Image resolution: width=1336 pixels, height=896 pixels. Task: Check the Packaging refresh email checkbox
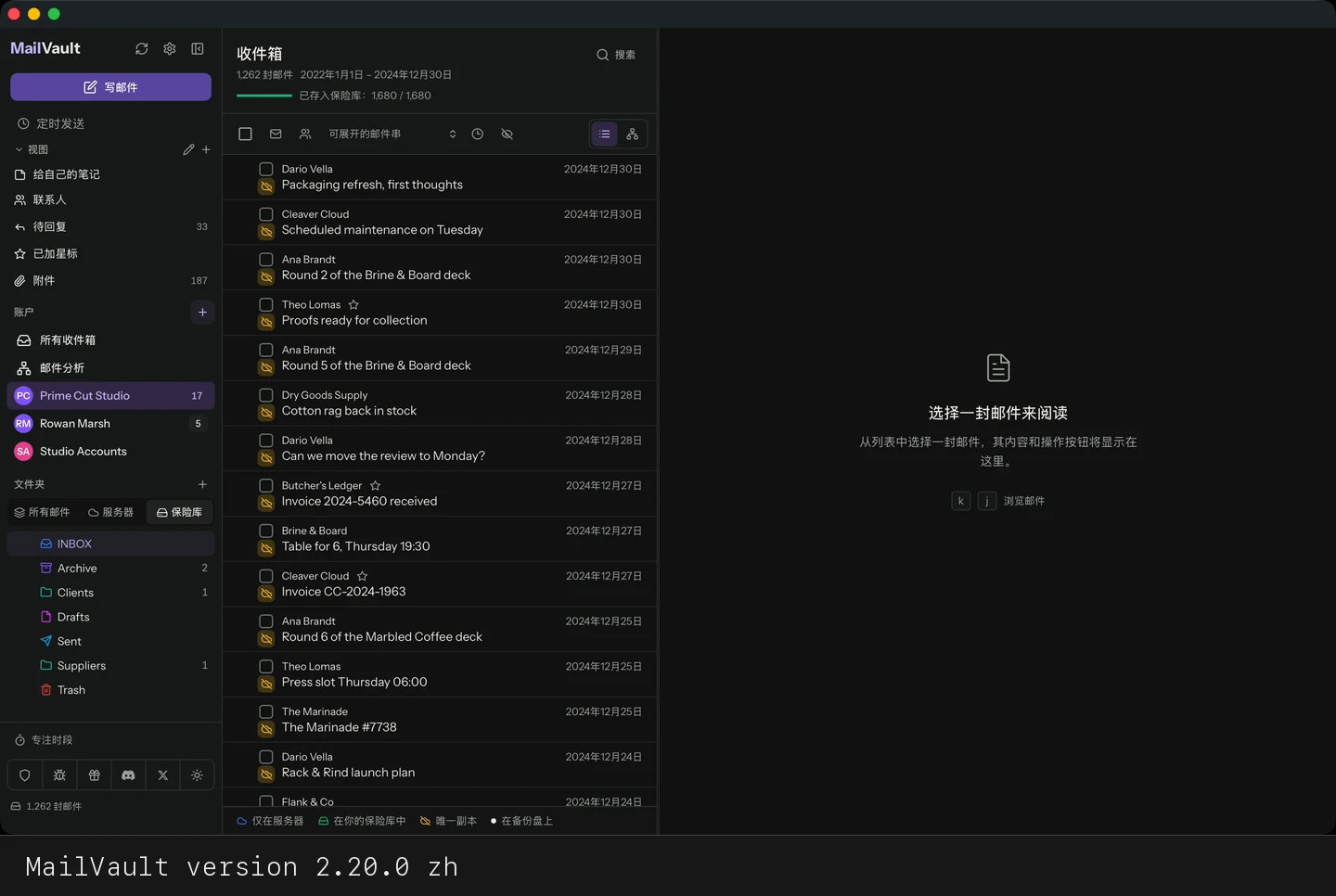(266, 169)
